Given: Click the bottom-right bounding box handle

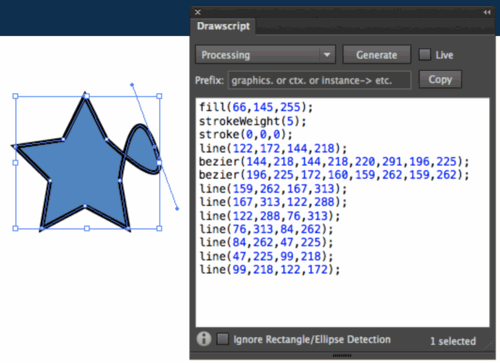Looking at the screenshot, I should click(159, 228).
